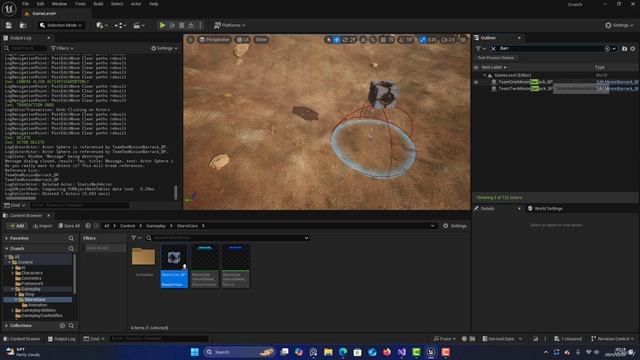Screen dimensions: 640x360
Task: Switch to the Details tab
Action: tap(488, 209)
